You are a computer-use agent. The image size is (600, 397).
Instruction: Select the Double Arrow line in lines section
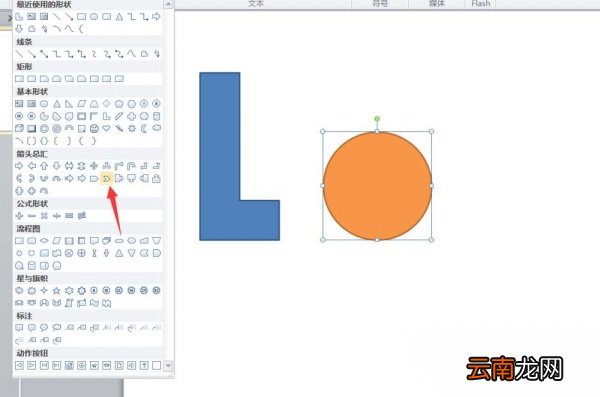coord(44,54)
